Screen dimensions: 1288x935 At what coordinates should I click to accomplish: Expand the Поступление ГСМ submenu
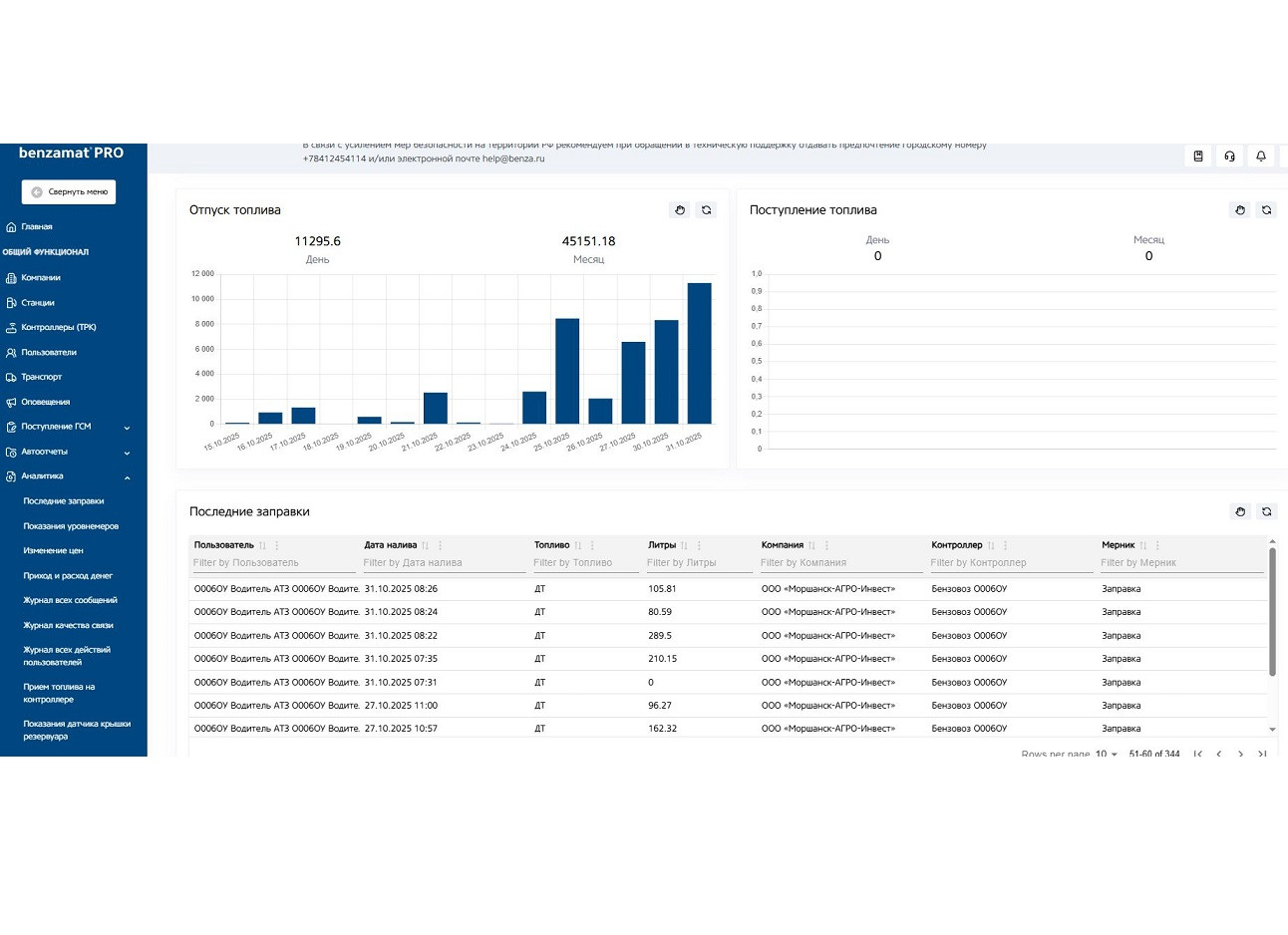127,428
